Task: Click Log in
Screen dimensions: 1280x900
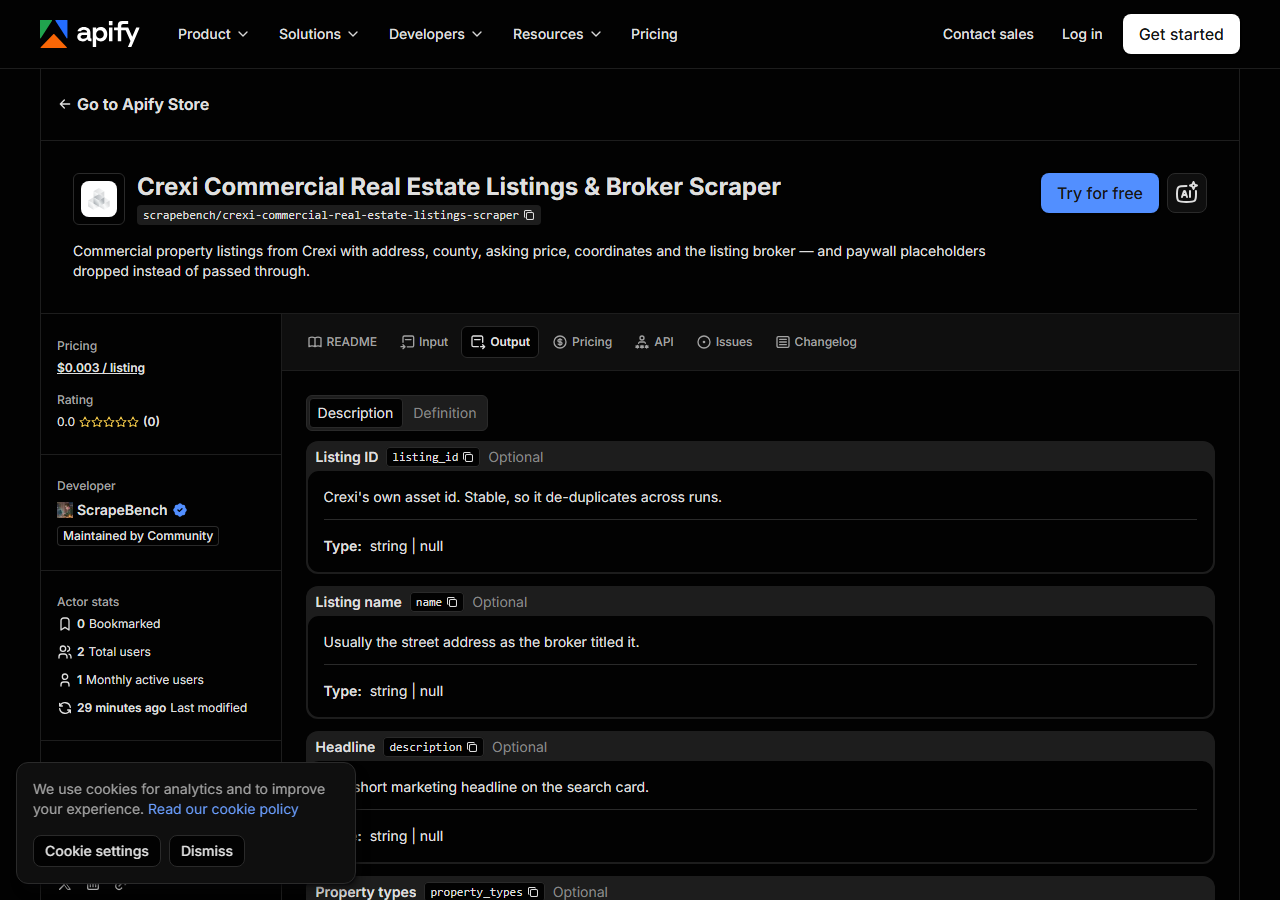Action: click(1082, 34)
